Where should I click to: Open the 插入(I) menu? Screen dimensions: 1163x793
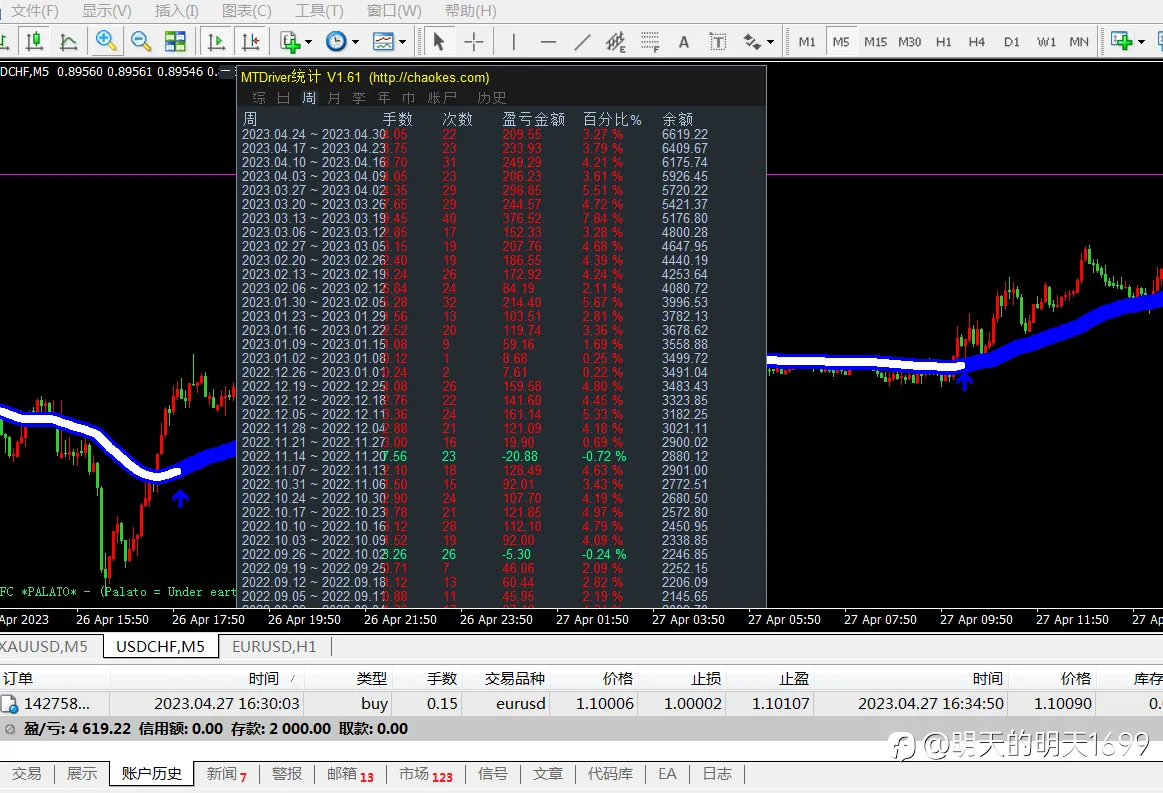coord(177,11)
